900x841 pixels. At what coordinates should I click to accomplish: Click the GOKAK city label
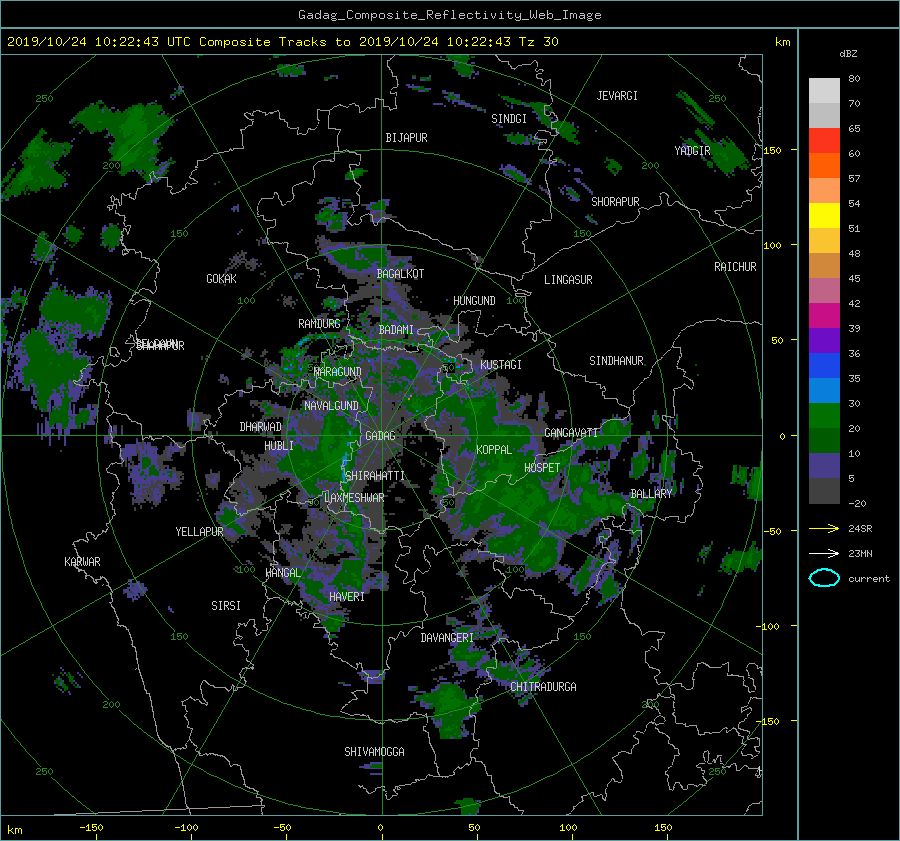222,279
